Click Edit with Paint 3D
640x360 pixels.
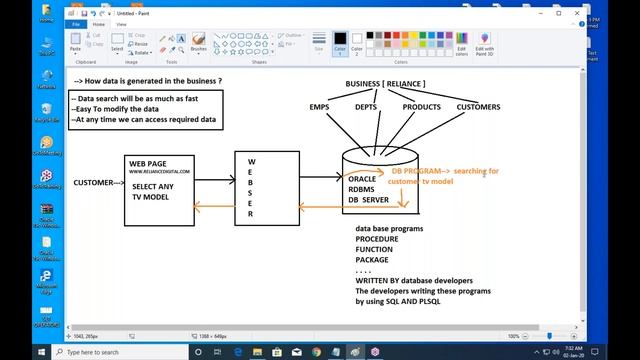coord(484,44)
